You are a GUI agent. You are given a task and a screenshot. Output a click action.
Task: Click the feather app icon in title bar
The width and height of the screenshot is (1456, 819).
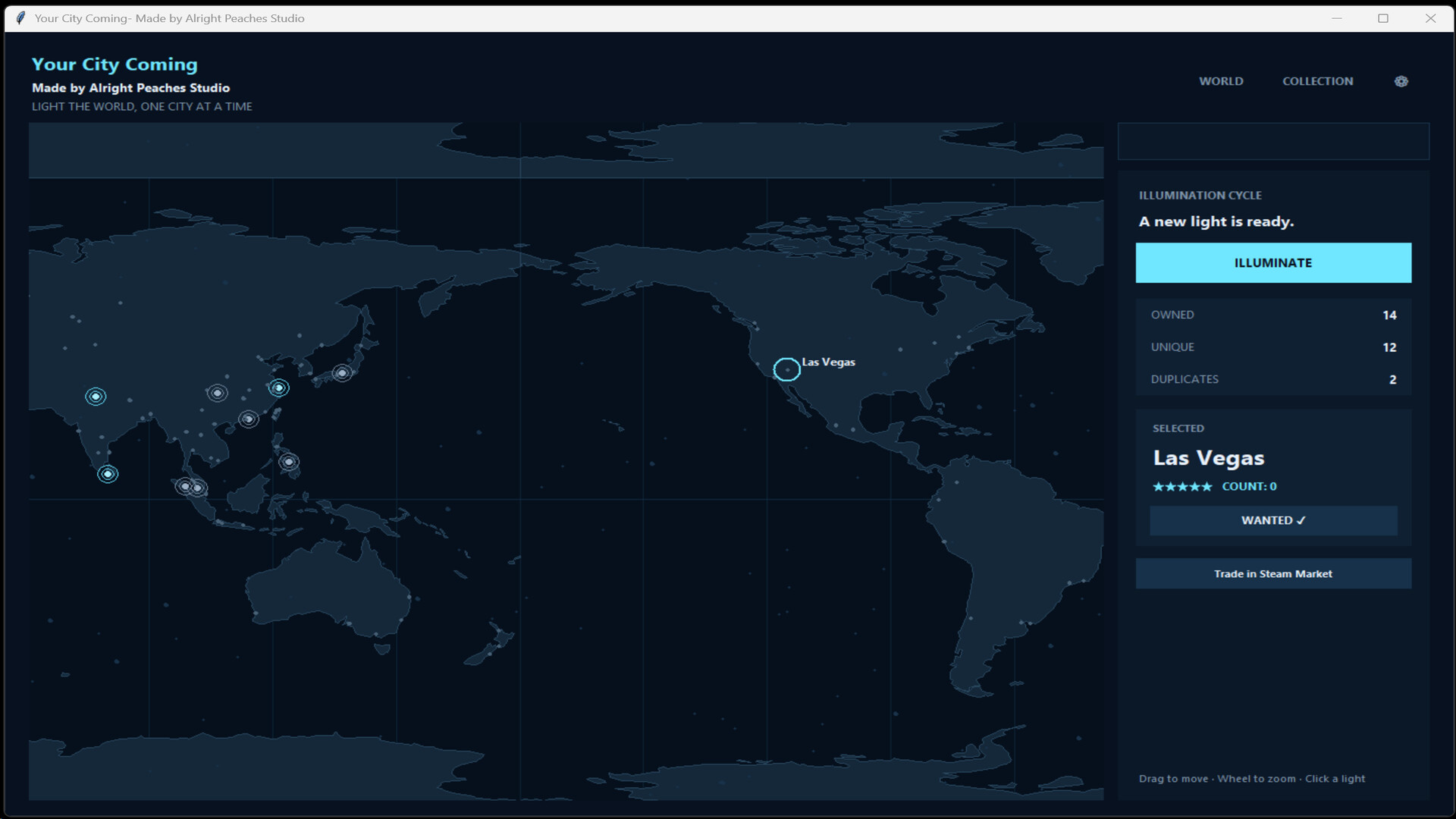(20, 18)
